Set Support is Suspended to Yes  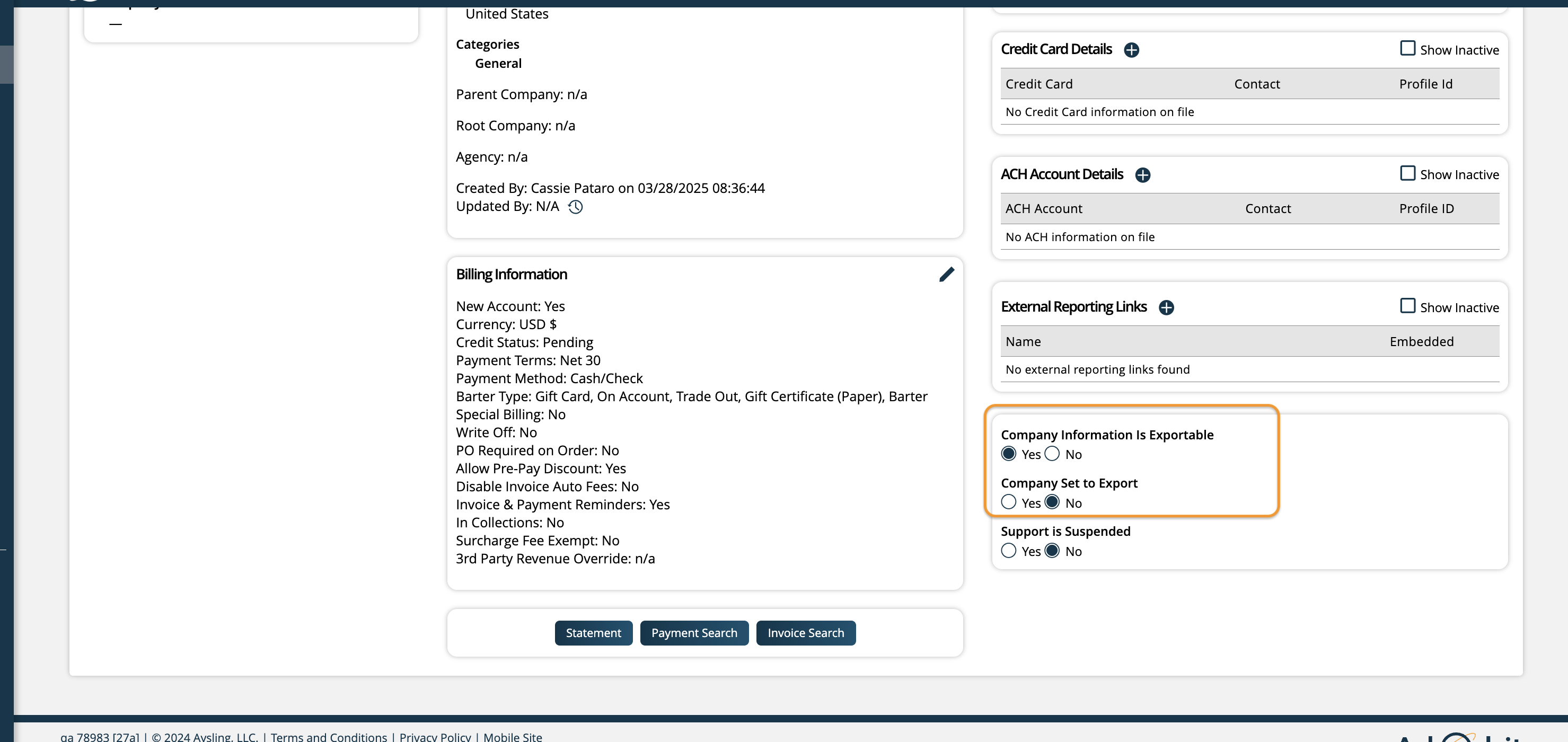[1008, 551]
